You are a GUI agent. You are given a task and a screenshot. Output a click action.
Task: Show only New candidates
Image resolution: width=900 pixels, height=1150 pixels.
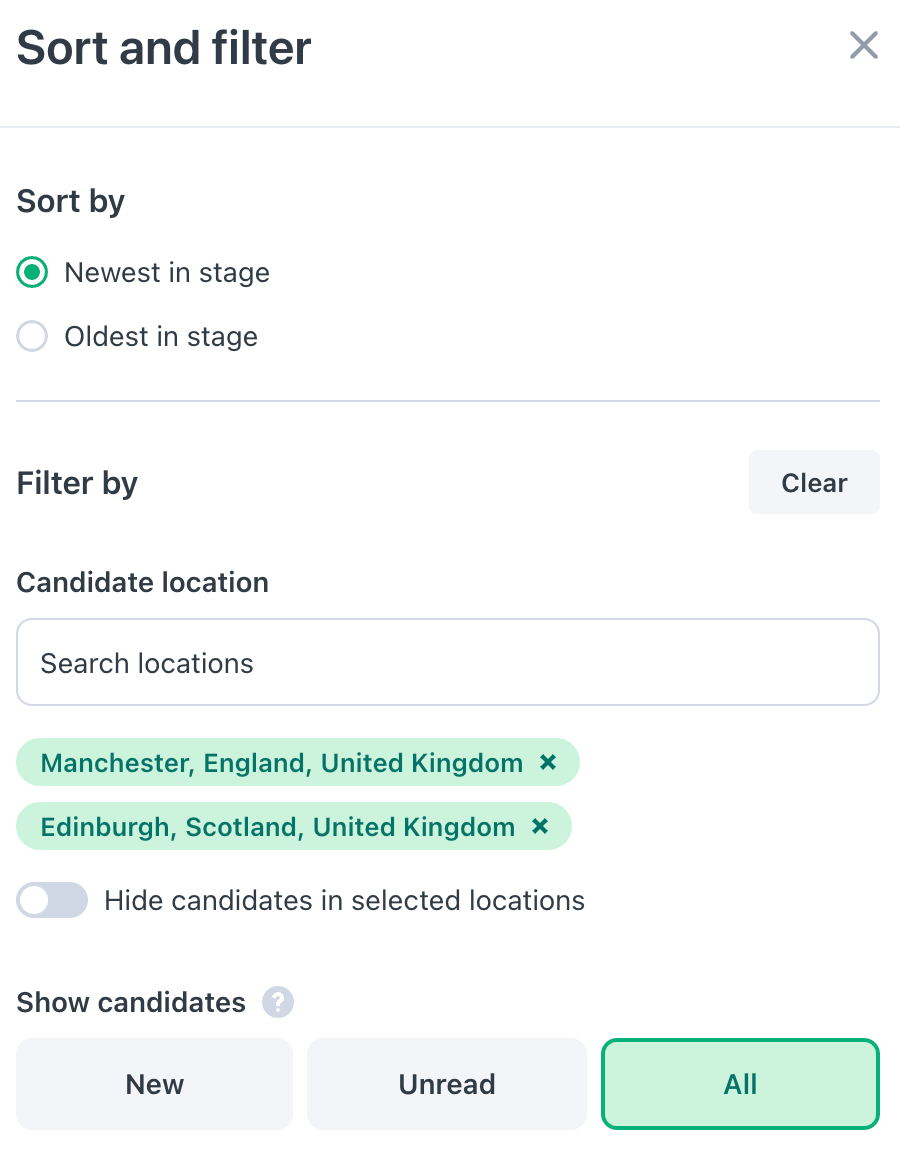(155, 1085)
